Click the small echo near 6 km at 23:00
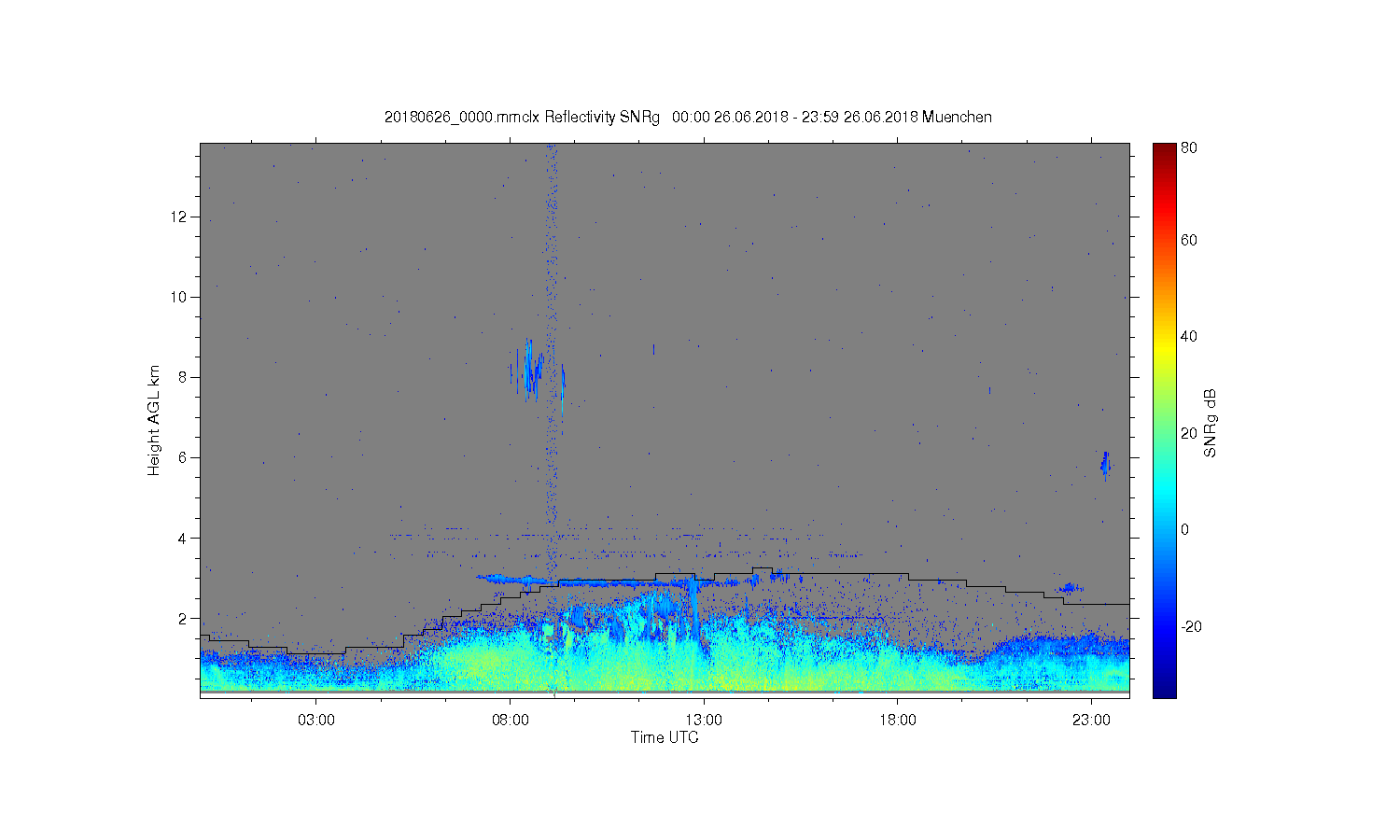Viewport: 1400px width, 840px height. [1106, 465]
